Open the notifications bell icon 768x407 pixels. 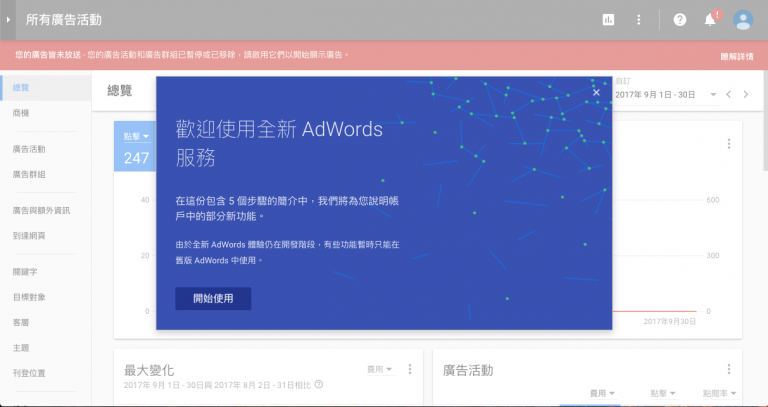point(710,20)
